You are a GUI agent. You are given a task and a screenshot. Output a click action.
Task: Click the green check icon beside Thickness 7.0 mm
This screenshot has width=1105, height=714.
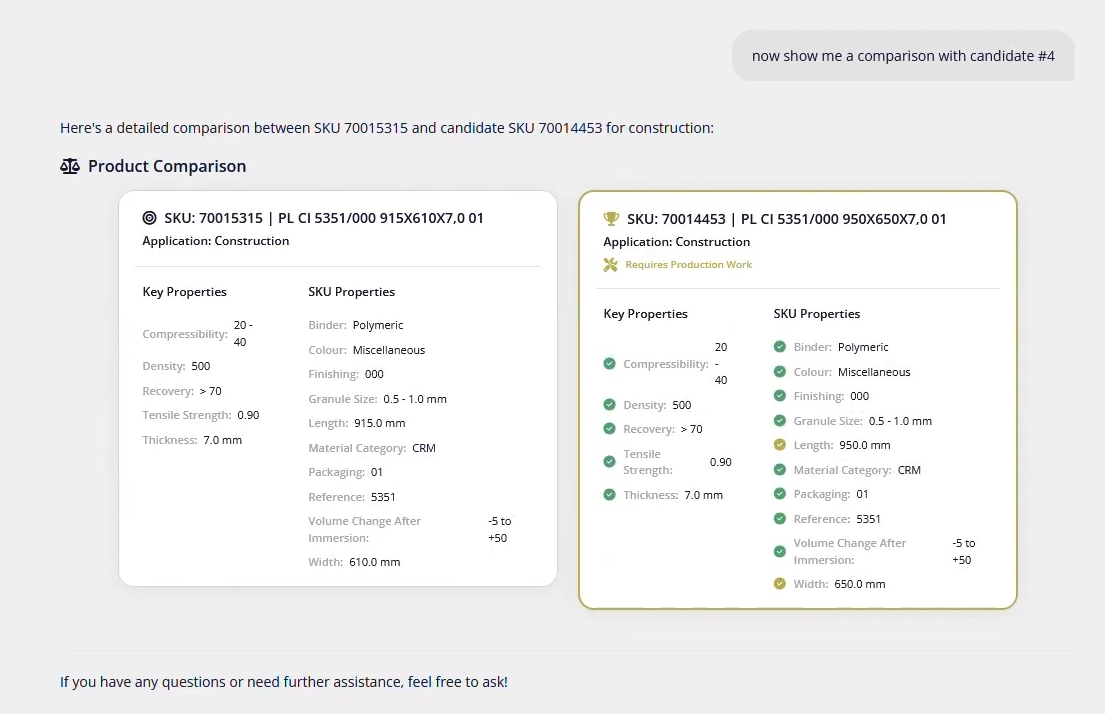click(610, 495)
